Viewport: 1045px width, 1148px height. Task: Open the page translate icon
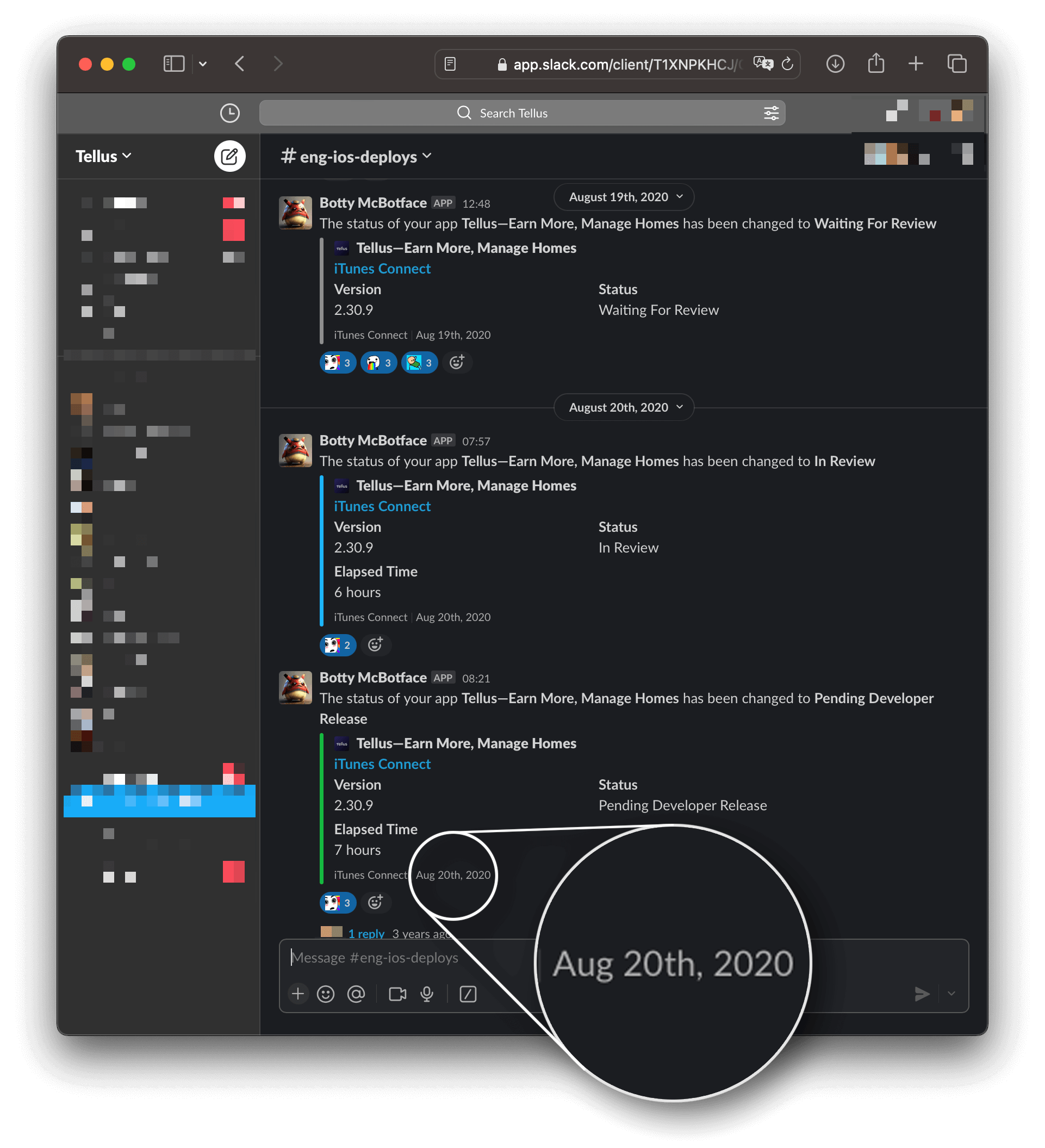tap(763, 64)
